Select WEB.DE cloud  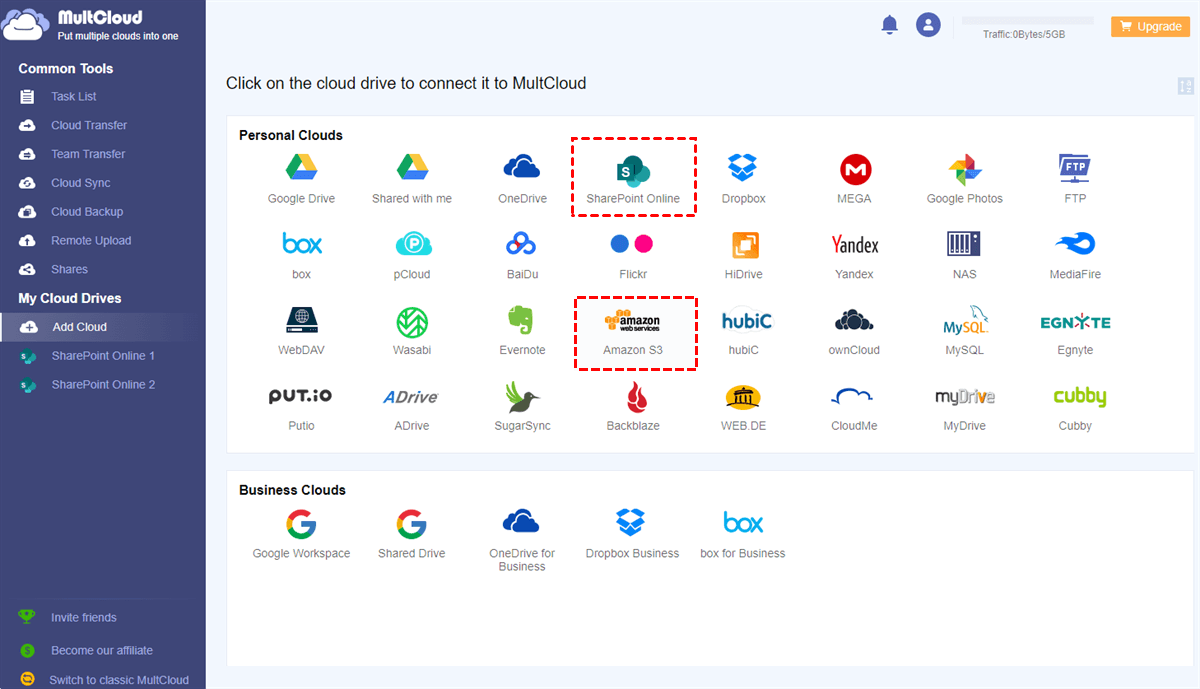tap(743, 406)
